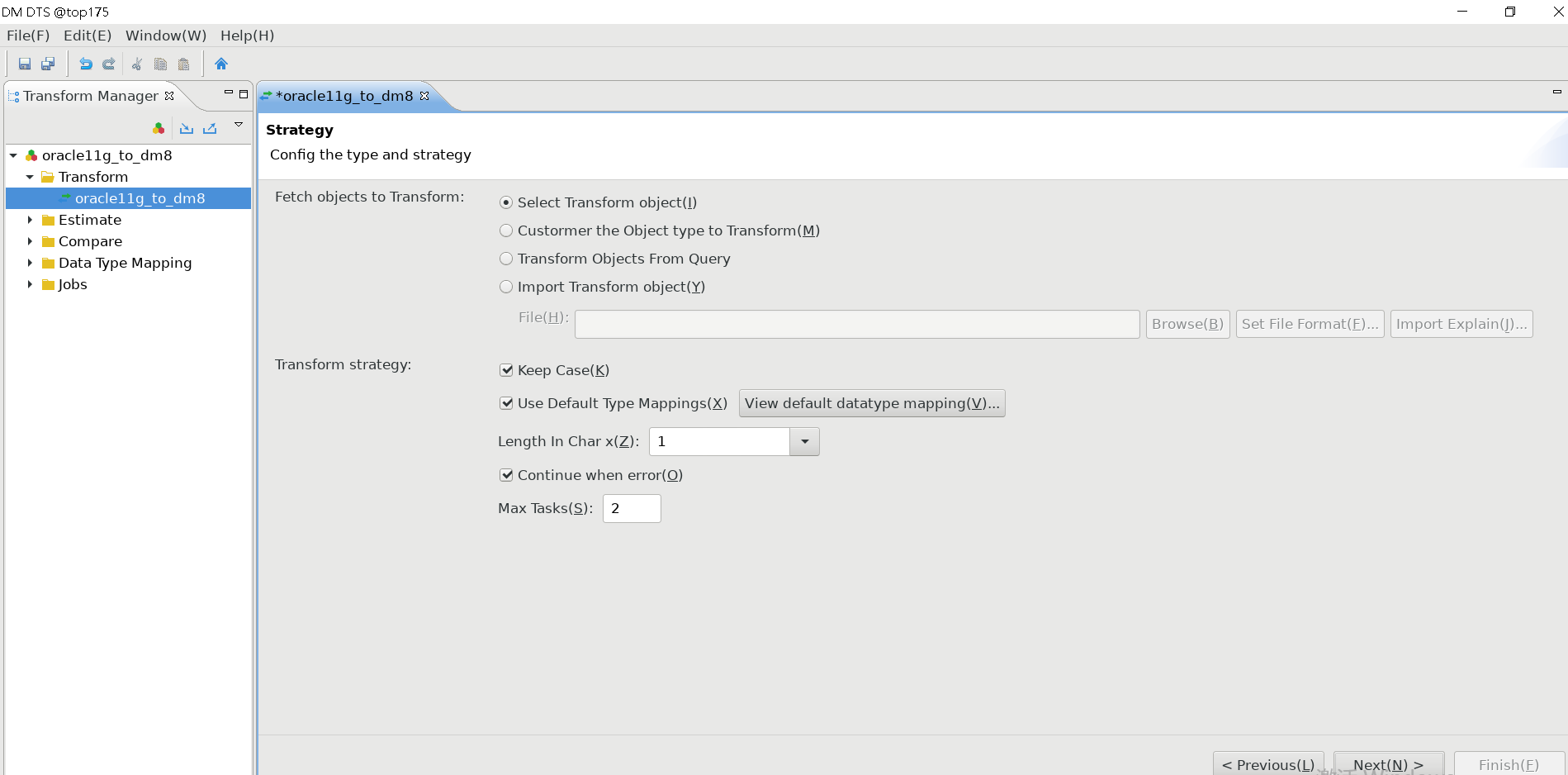Open the Edit menu
Screen dimensions: 1568x775
[87, 36]
